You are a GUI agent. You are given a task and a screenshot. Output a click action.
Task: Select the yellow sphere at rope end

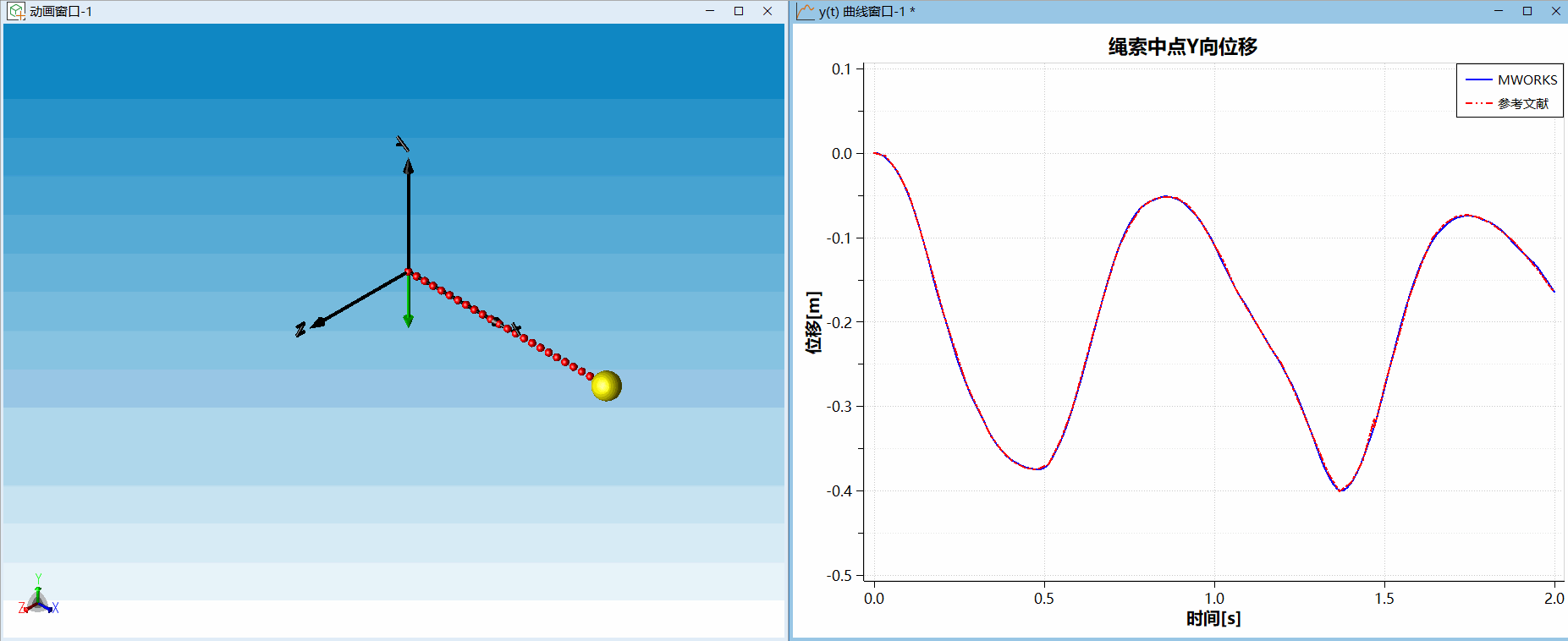[x=607, y=386]
